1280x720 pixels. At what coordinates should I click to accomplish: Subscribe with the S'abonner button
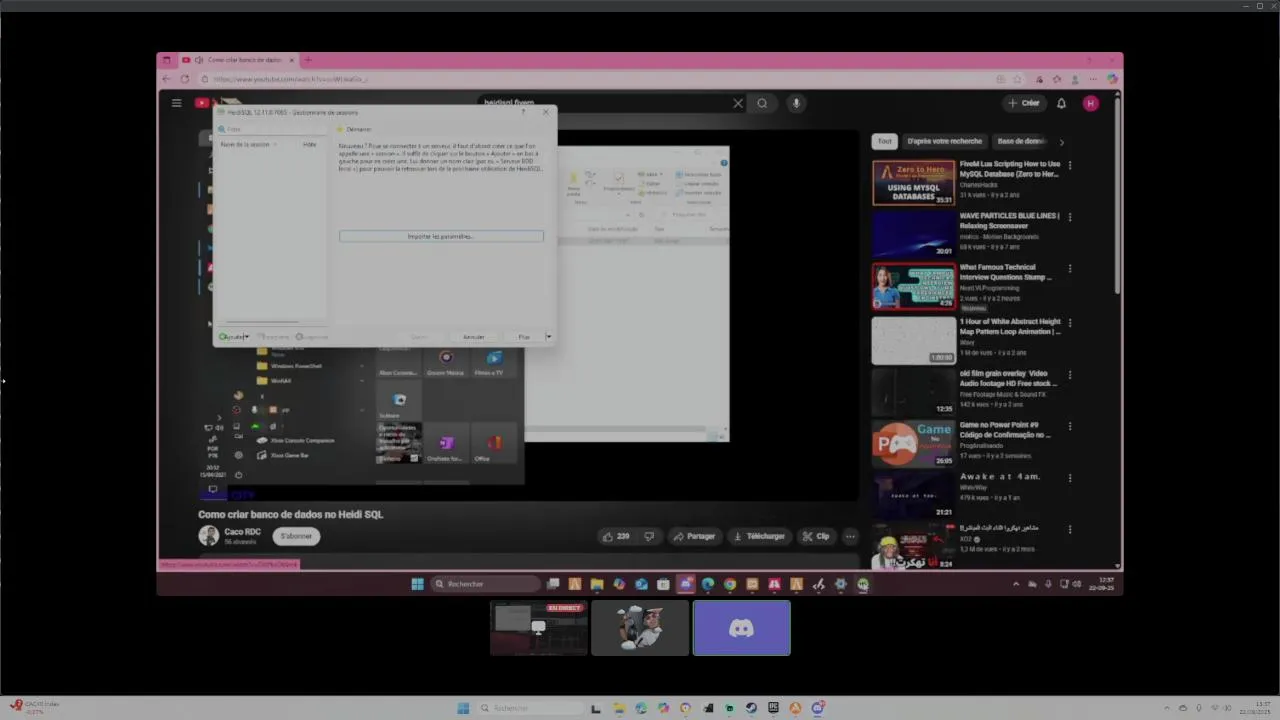(x=296, y=536)
